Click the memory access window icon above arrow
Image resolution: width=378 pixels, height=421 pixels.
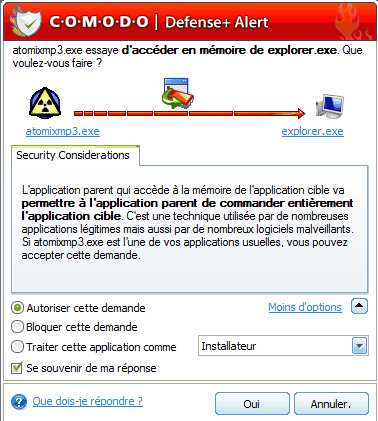click(x=178, y=93)
